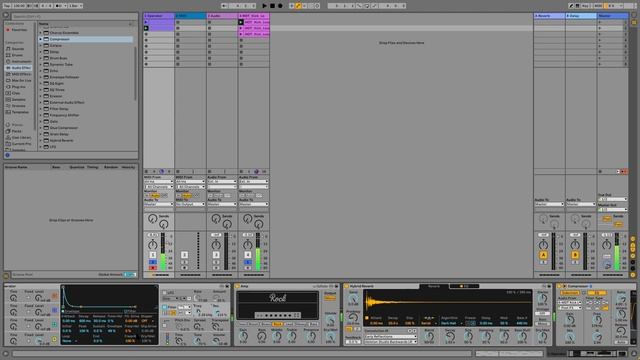
Task: Expand the Chorus-Ensemble device folder
Action: 41,33
